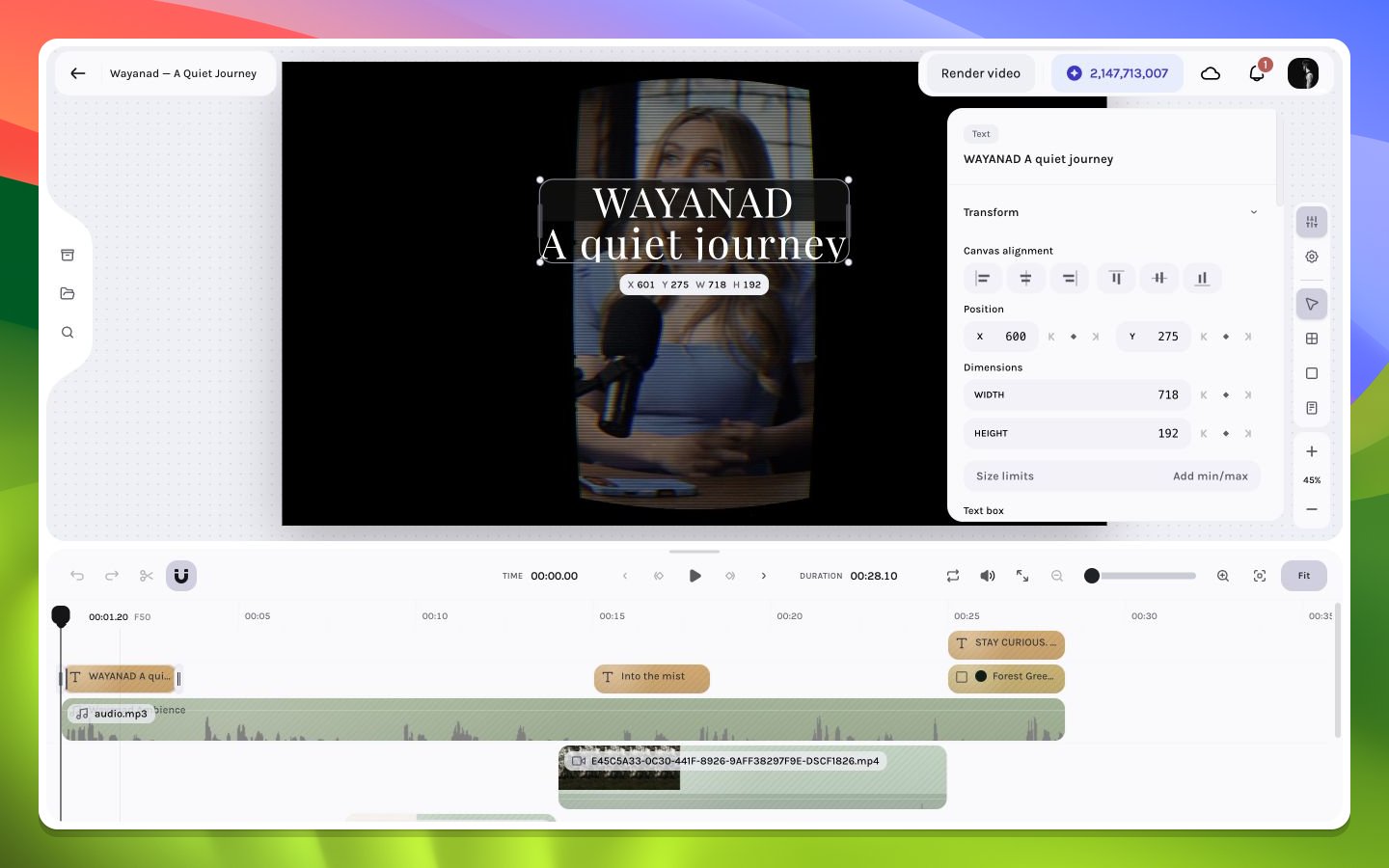The image size is (1389, 868).
Task: Open credits balance 2,147,713,007
Action: (1117, 73)
